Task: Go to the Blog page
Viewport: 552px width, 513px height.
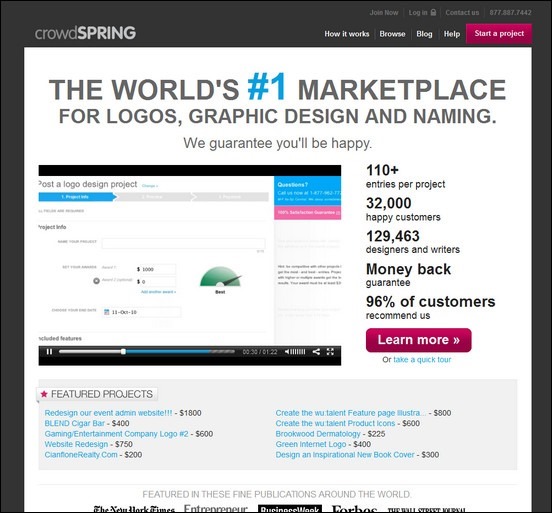Action: (x=424, y=34)
